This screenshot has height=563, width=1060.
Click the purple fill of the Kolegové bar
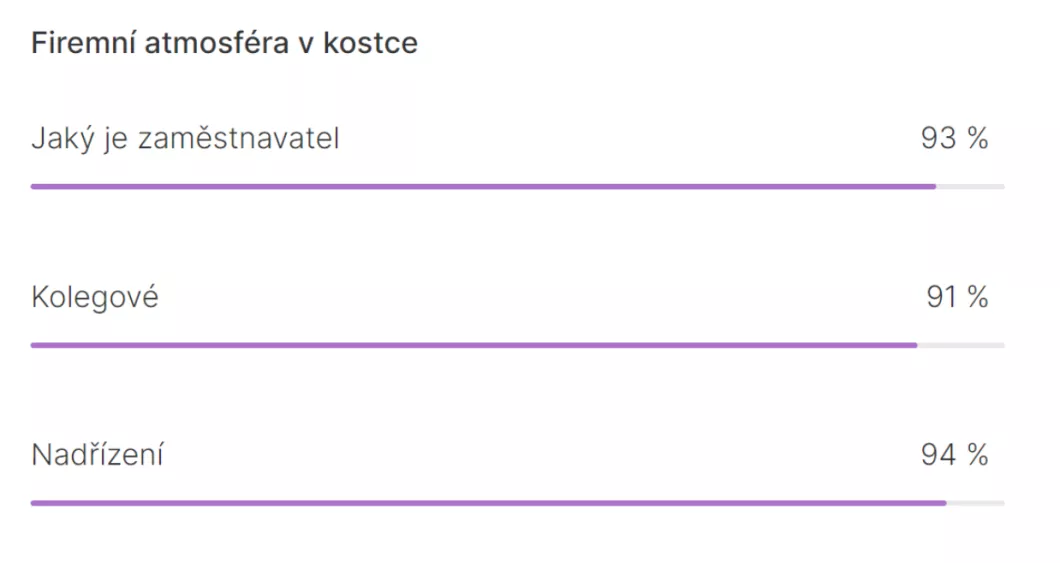474,345
